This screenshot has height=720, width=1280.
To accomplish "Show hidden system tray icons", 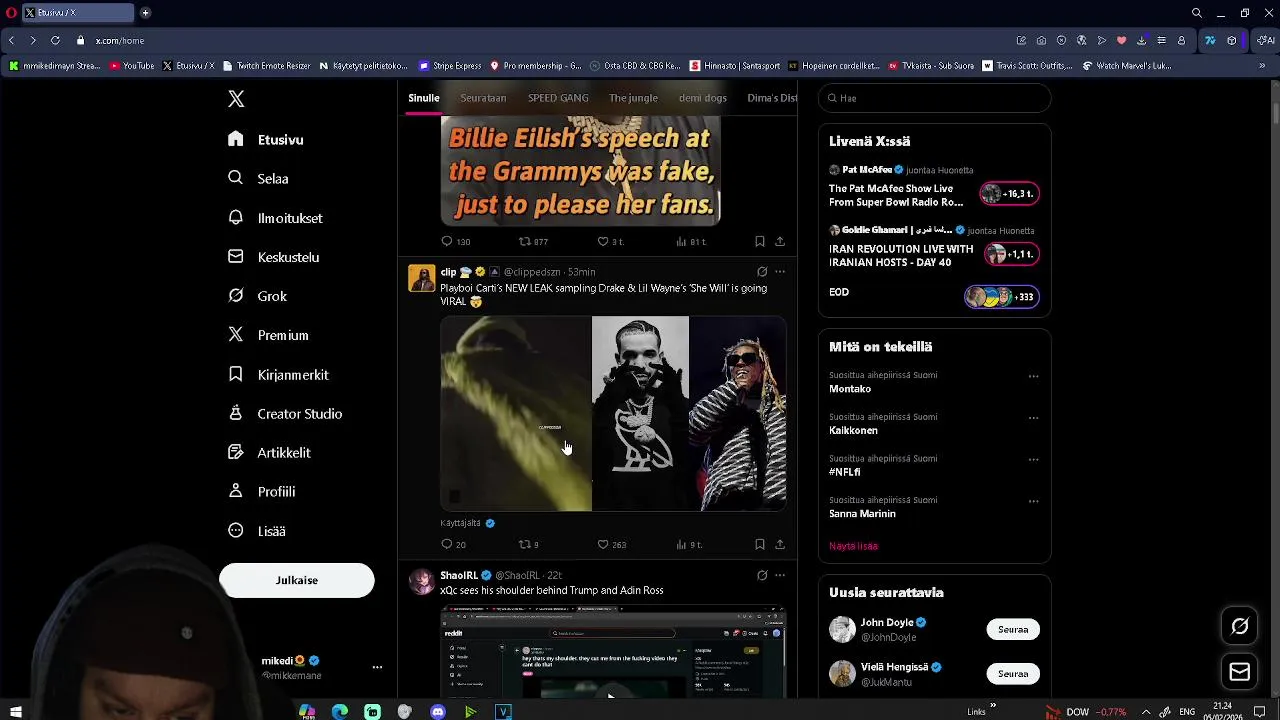I will point(1146,712).
